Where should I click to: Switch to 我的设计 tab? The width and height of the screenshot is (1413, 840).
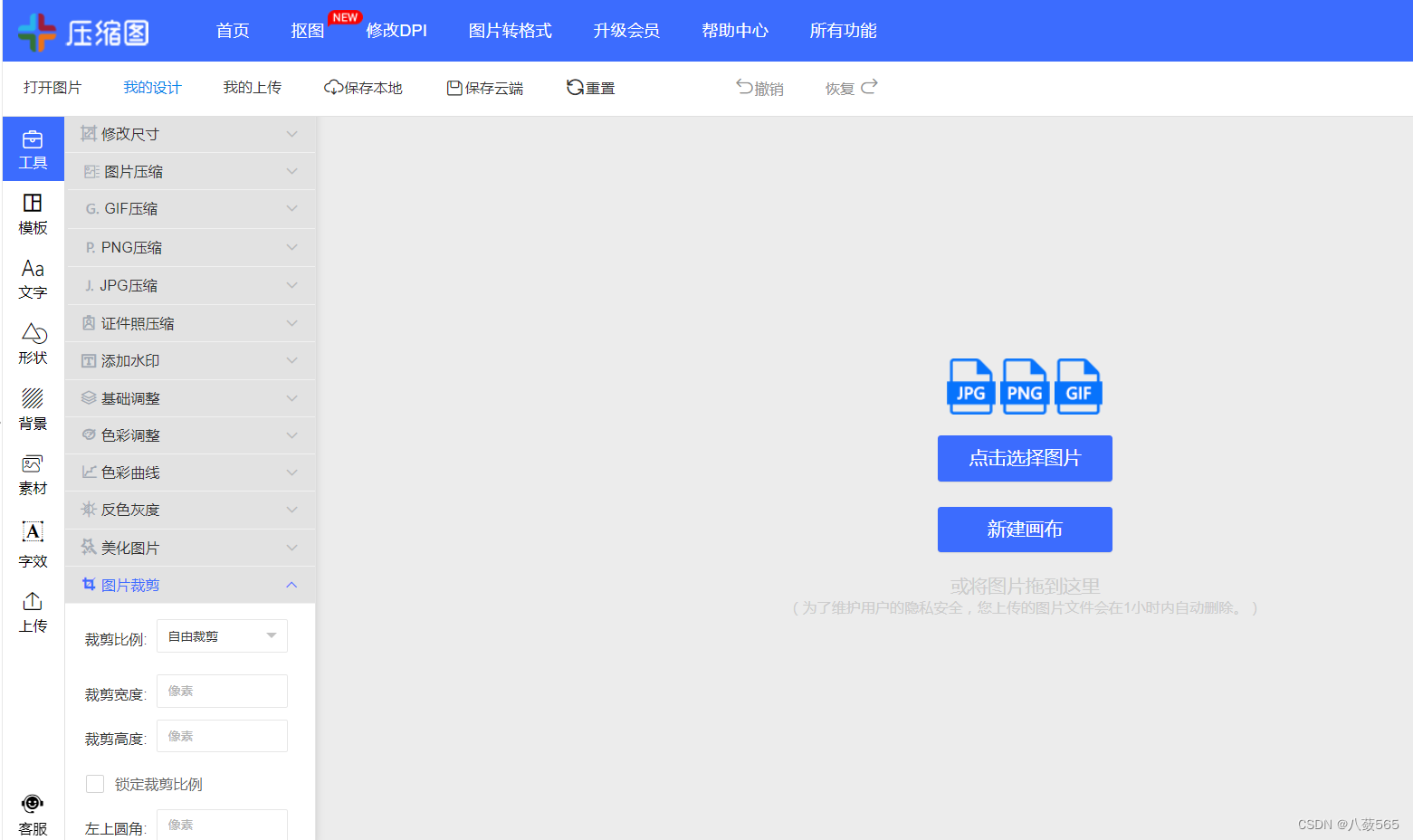[x=152, y=88]
